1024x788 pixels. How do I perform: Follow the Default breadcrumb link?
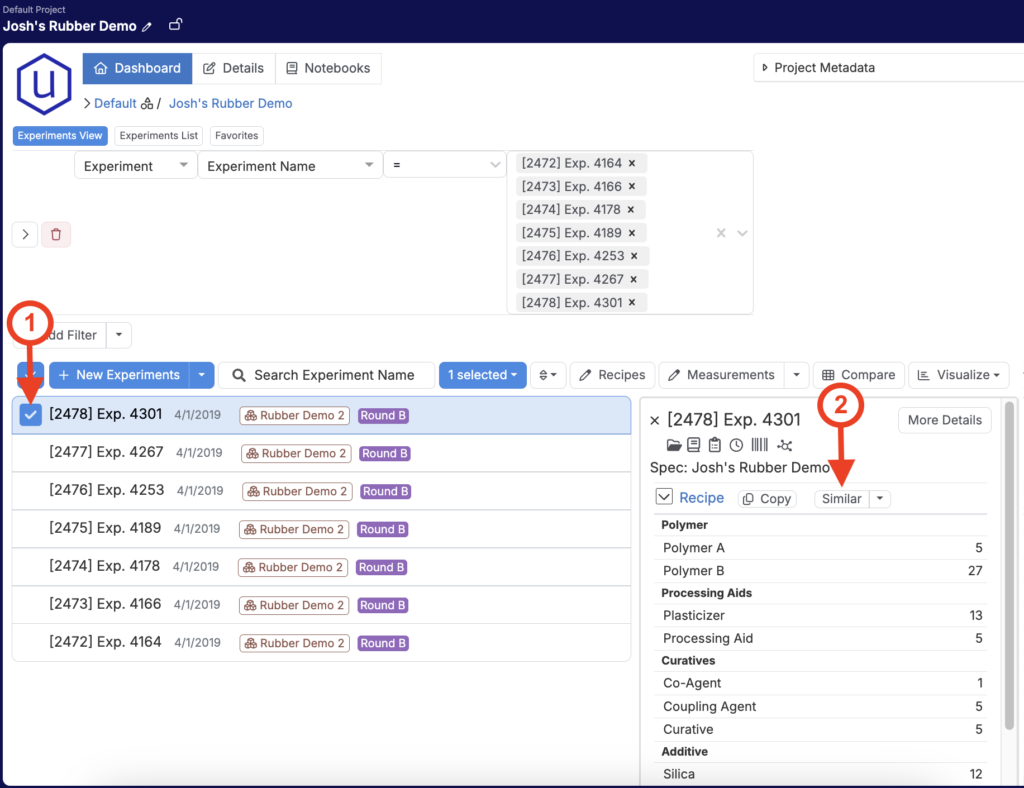[x=115, y=104]
